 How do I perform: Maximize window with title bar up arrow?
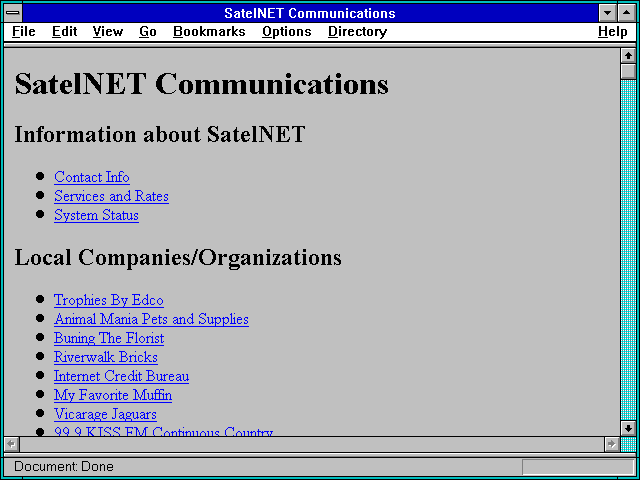(627, 13)
